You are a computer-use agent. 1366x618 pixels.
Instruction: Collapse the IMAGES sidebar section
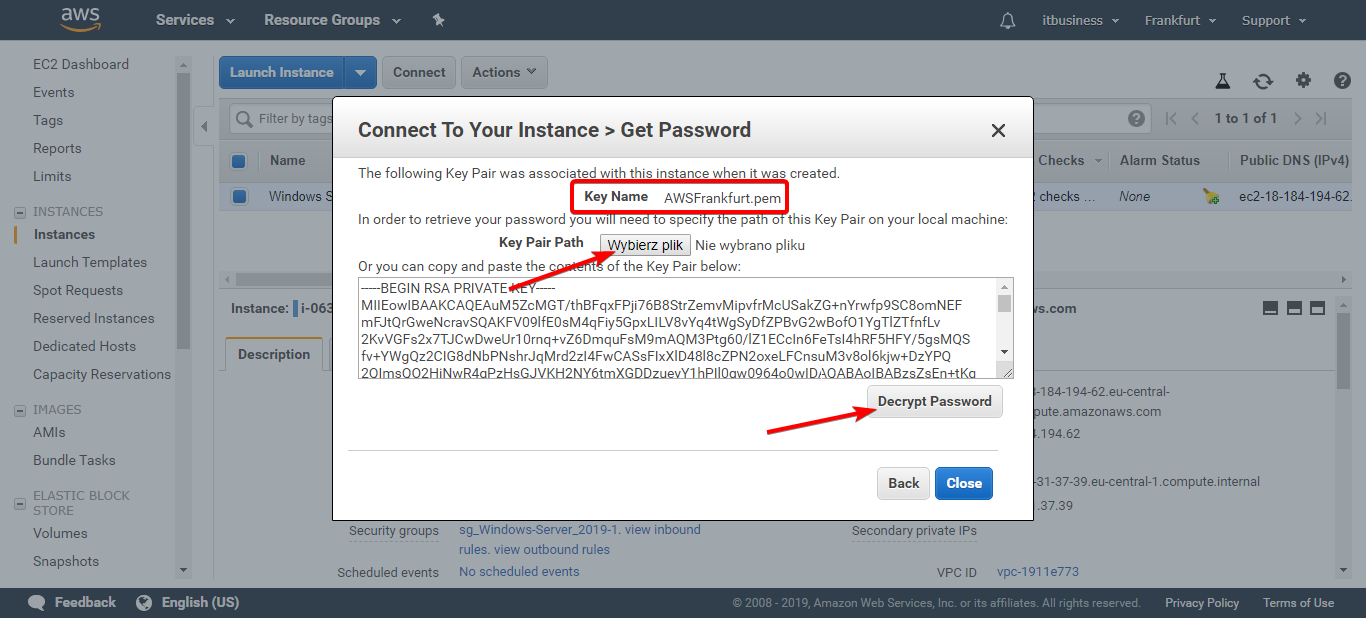click(19, 410)
